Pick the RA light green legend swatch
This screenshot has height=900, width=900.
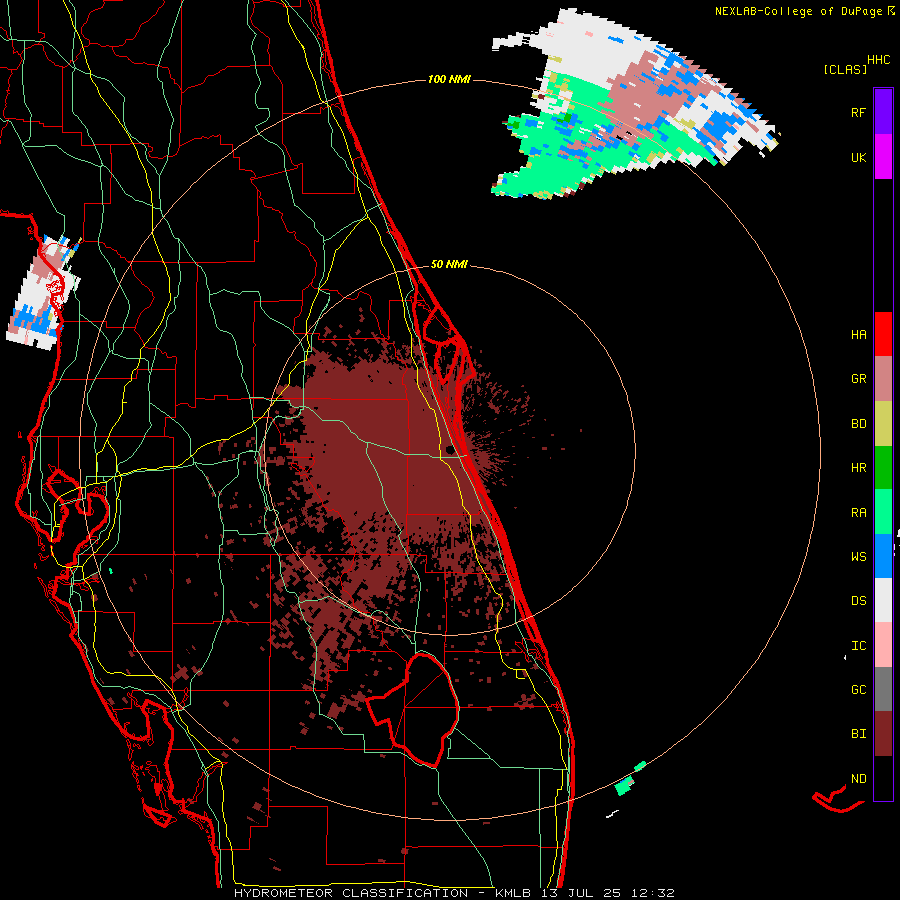point(883,512)
